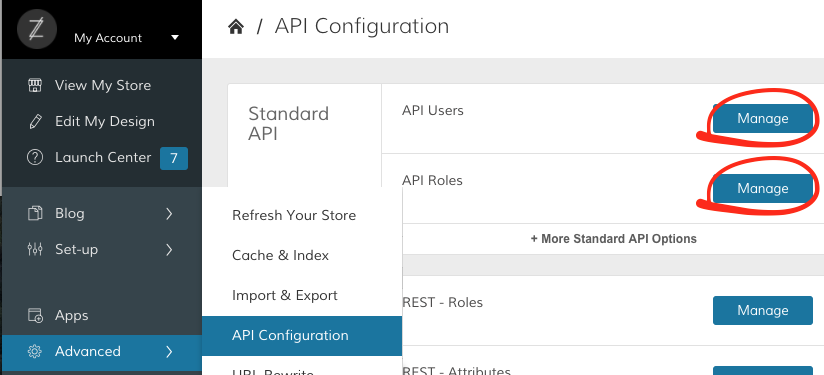Click the Z account logo avatar

(37, 29)
